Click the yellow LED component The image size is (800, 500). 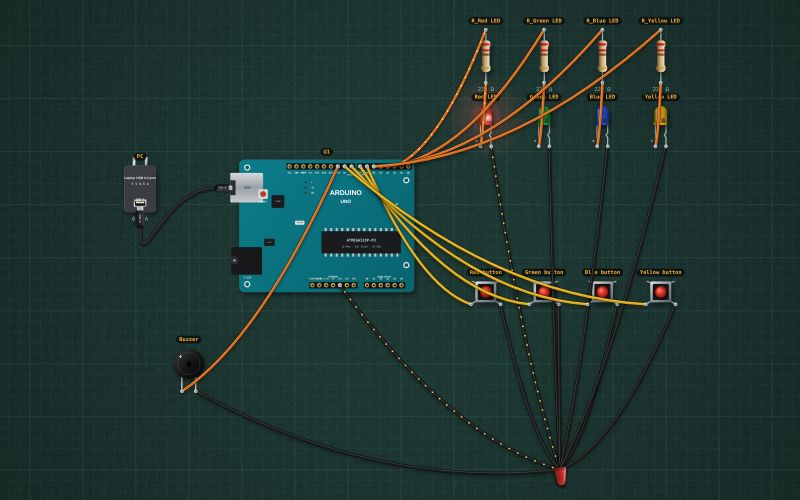click(661, 116)
